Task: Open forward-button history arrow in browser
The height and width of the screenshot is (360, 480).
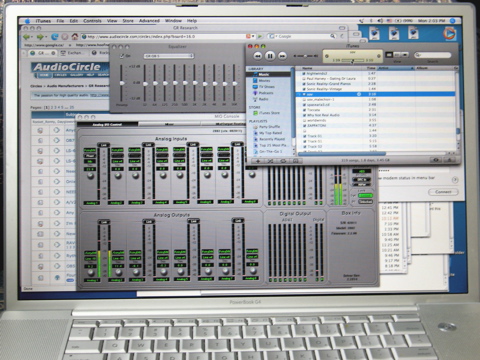Action: coord(46,37)
